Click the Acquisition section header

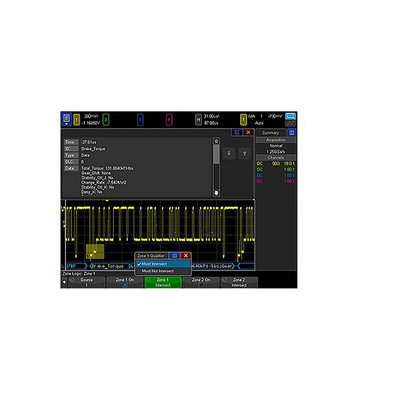(276, 140)
